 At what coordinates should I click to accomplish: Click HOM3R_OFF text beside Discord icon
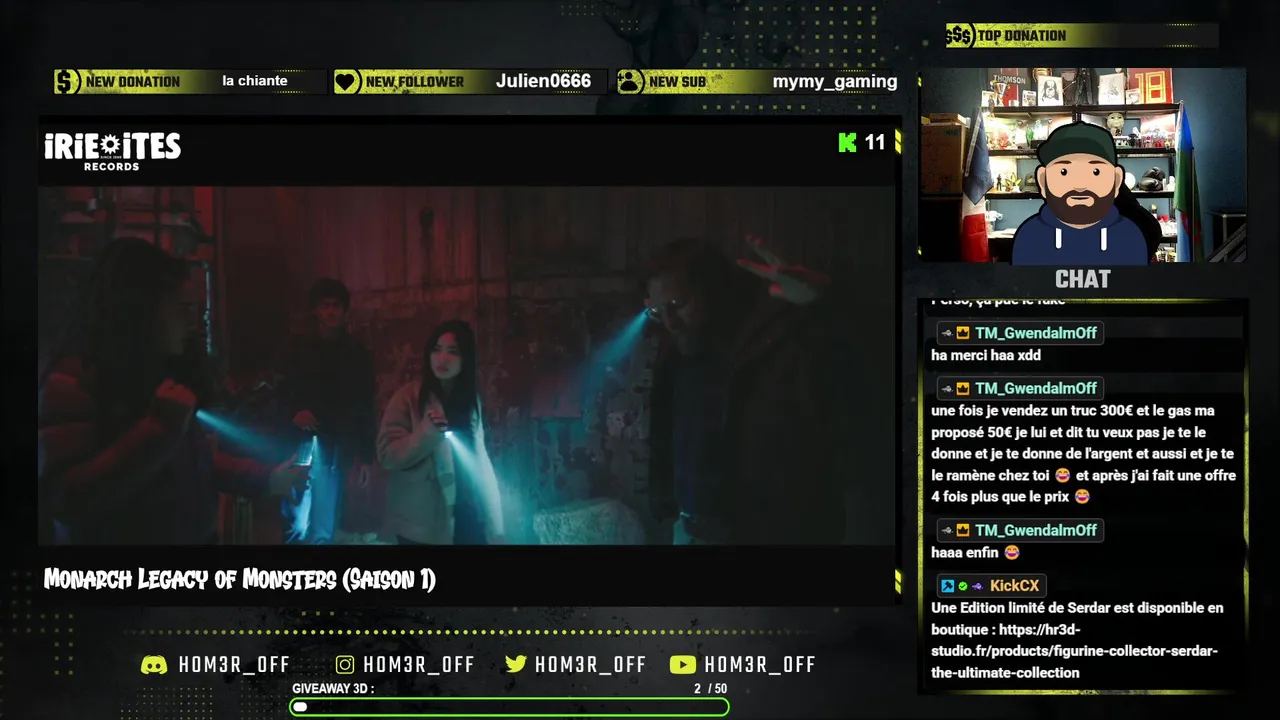pyautogui.click(x=234, y=665)
